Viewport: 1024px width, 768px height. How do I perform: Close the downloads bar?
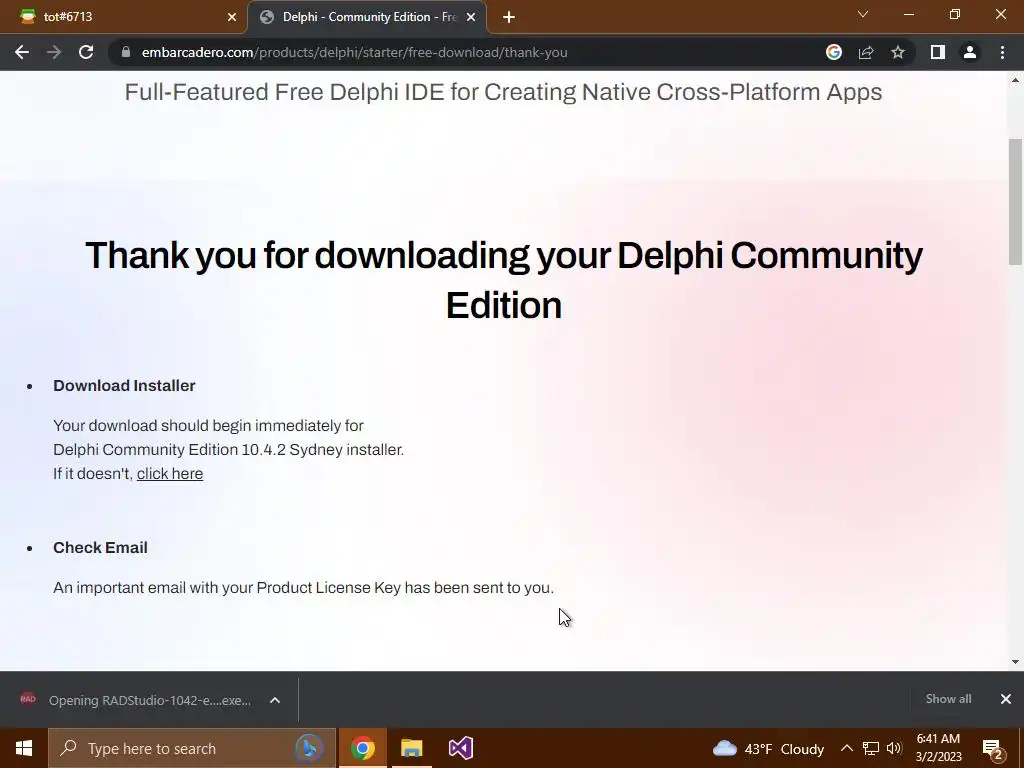coord(1006,699)
